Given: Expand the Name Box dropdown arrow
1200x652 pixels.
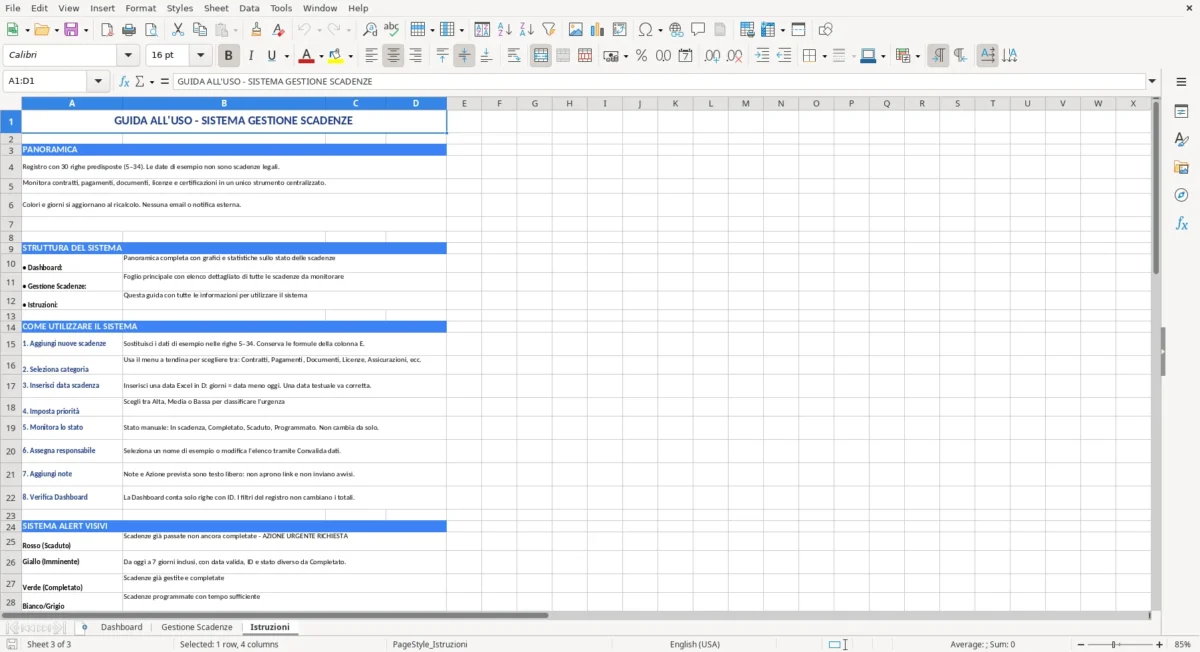Looking at the screenshot, I should point(98,81).
